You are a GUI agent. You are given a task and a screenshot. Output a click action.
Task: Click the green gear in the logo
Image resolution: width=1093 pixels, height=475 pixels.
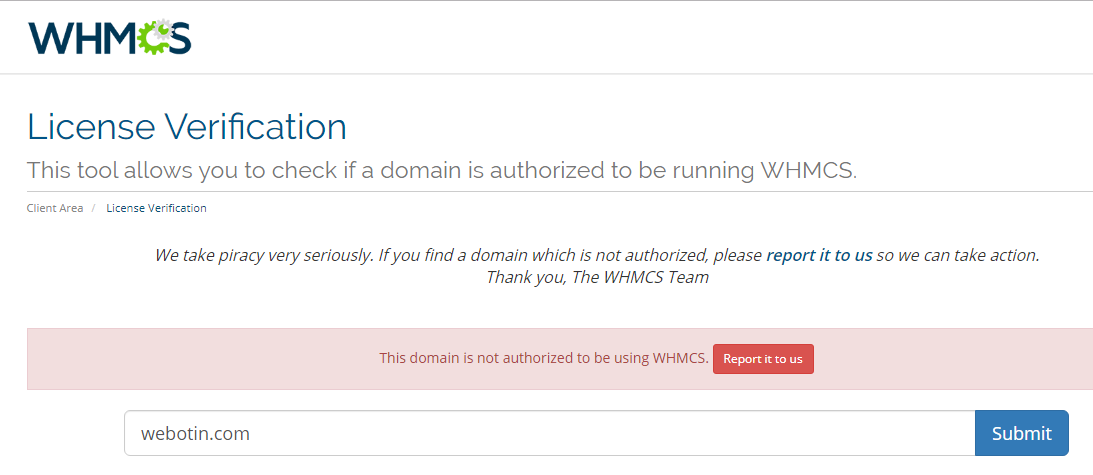(x=154, y=36)
